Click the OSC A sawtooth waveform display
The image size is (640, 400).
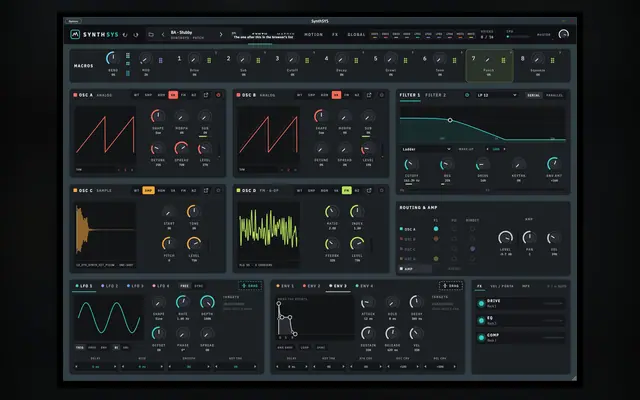(105, 136)
